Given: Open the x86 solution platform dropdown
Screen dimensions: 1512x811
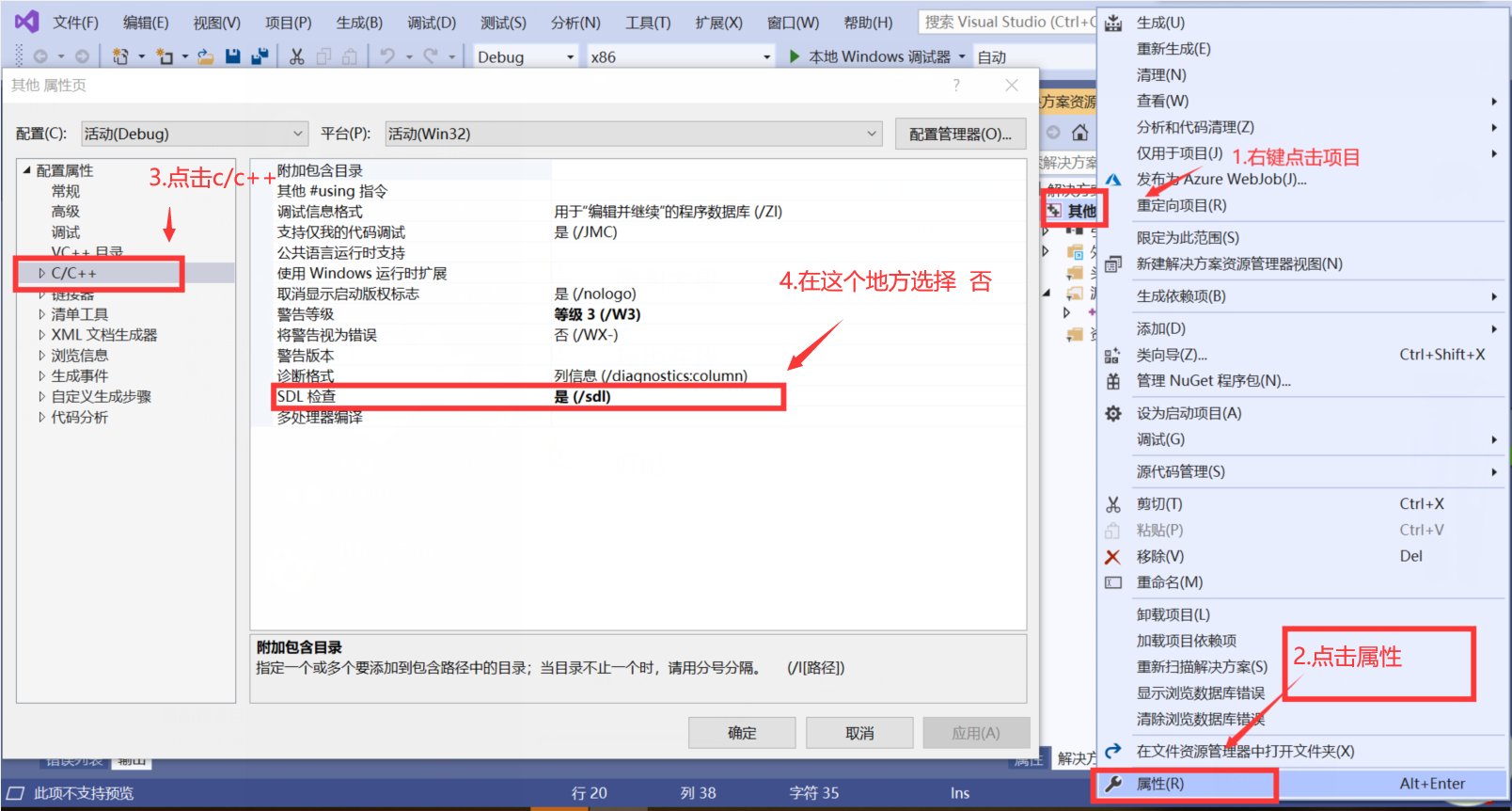Looking at the screenshot, I should (x=680, y=56).
